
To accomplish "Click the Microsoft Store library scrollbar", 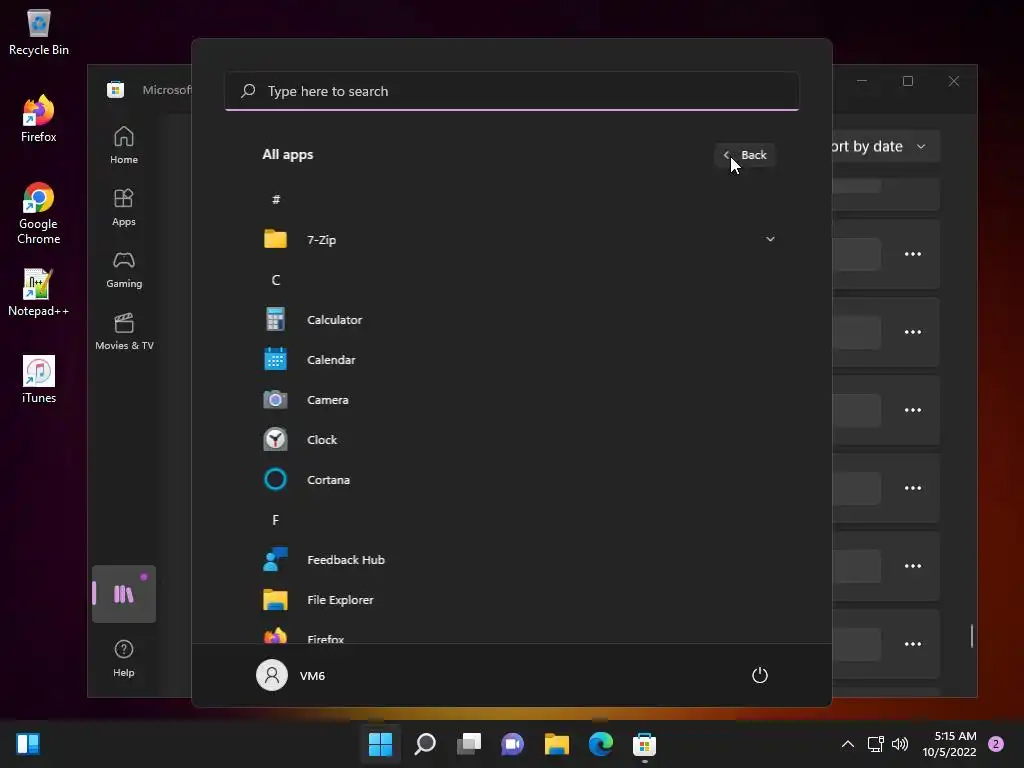I will tap(972, 635).
